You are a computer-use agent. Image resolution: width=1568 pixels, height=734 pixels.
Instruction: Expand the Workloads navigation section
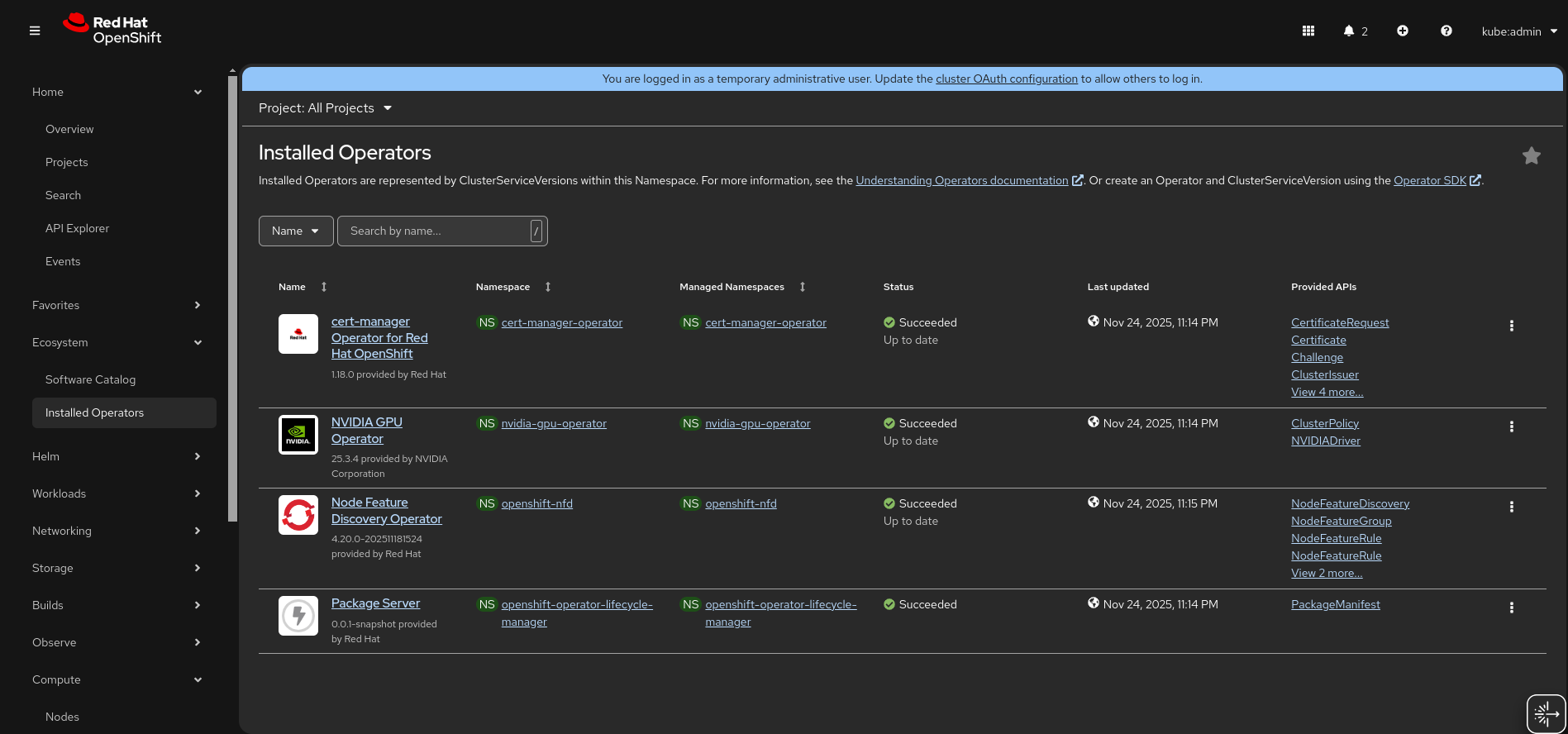pos(117,493)
